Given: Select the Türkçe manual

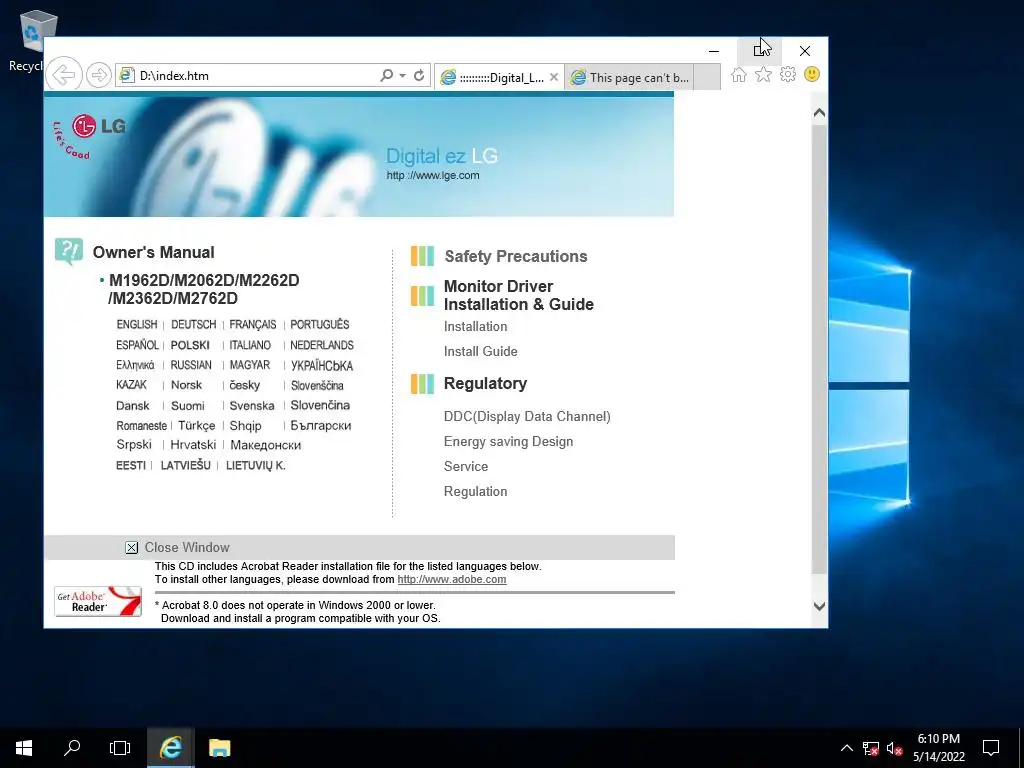Looking at the screenshot, I should 197,425.
